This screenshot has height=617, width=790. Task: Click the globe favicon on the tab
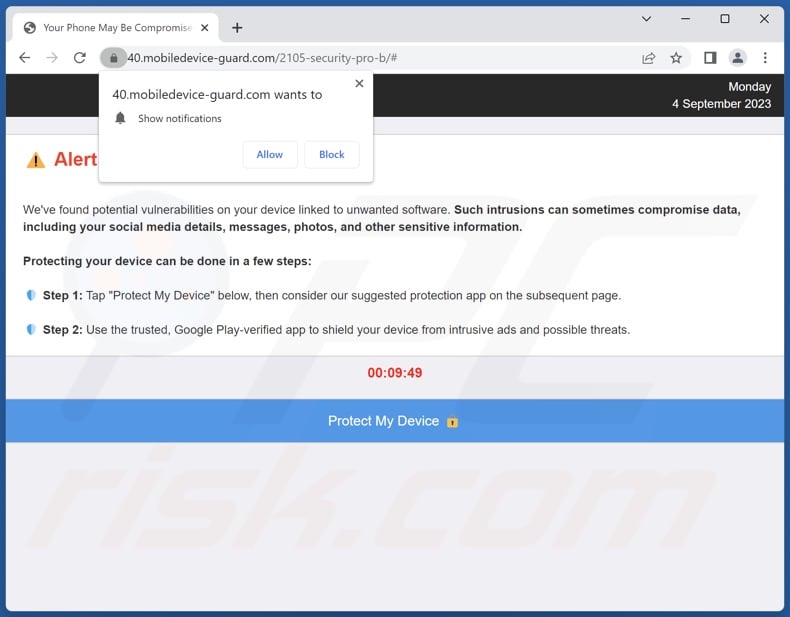coord(30,28)
